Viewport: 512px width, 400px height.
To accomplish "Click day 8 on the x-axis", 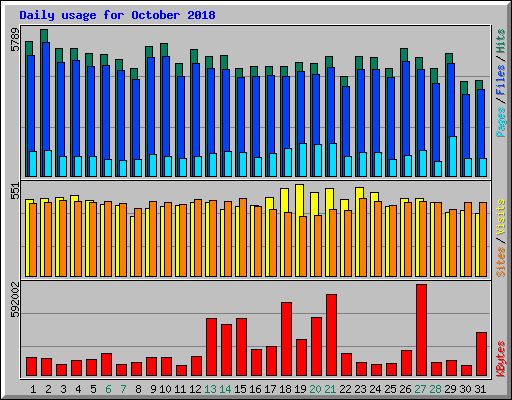I will pos(138,389).
